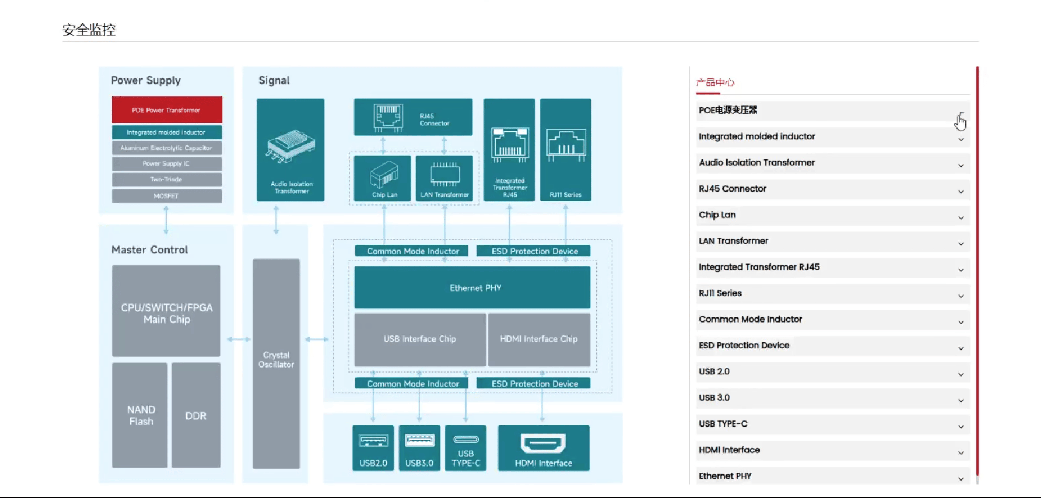Select the LAN Transformer component icon
Screen dimensions: 1041x498
pyautogui.click(x=444, y=178)
